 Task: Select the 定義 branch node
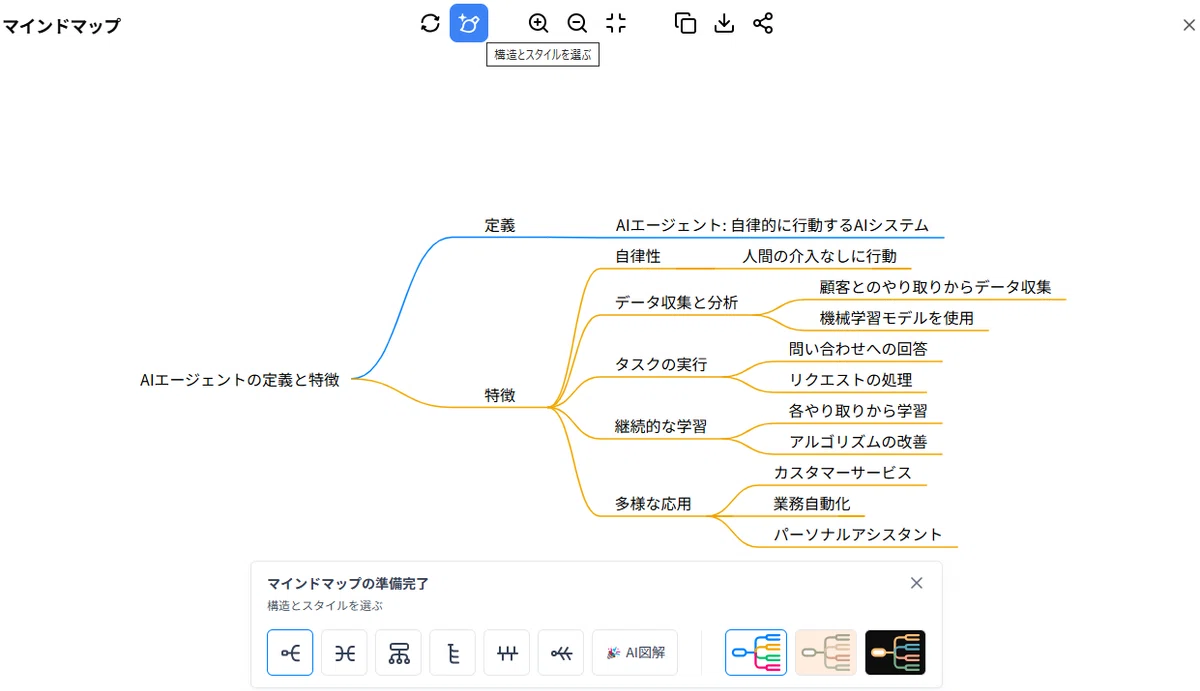coord(500,226)
